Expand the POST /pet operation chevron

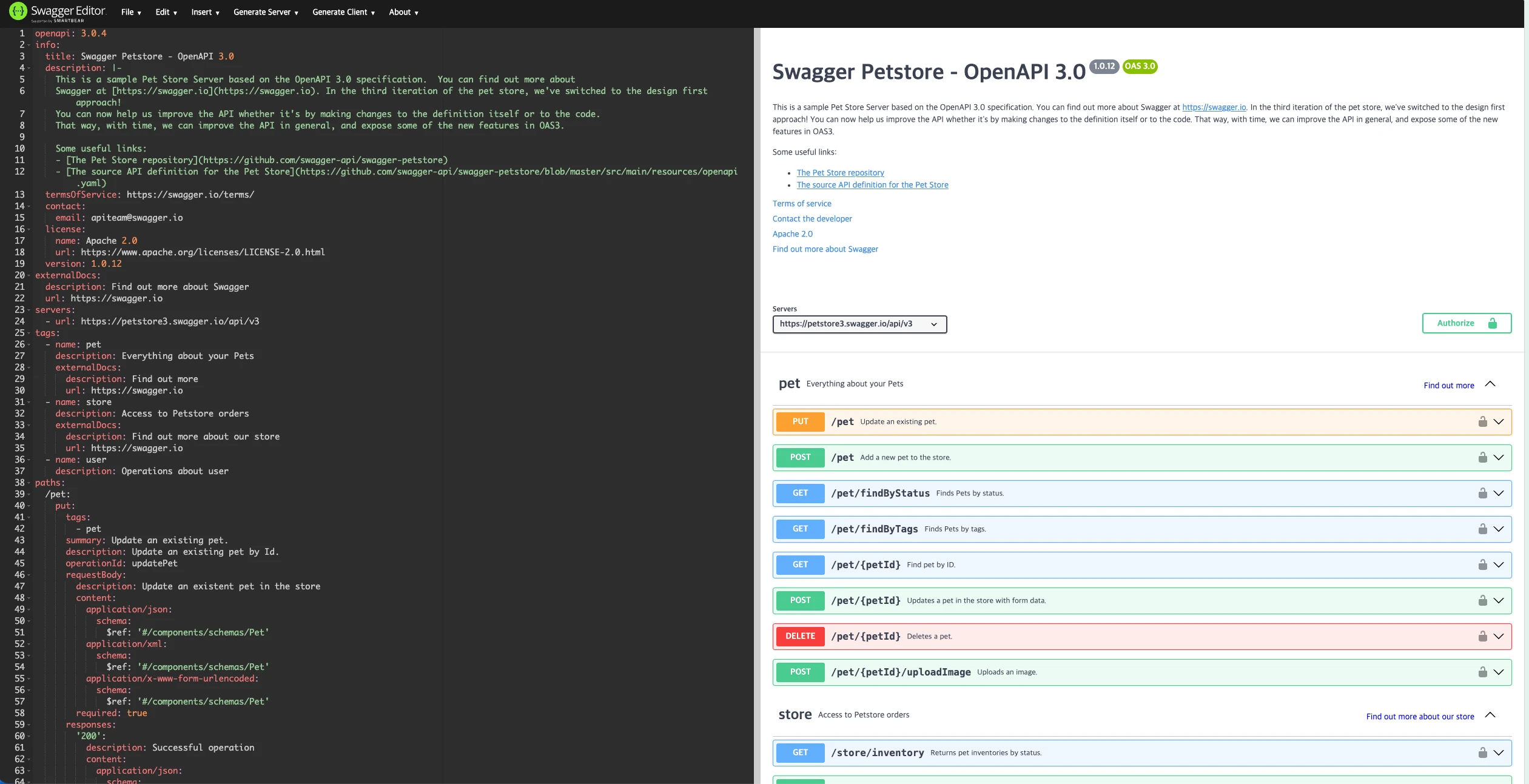point(1498,458)
